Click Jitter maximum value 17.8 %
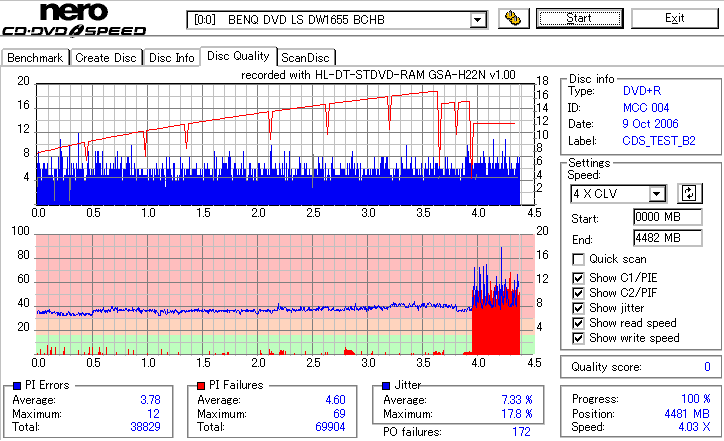The image size is (724, 441). pyautogui.click(x=517, y=414)
